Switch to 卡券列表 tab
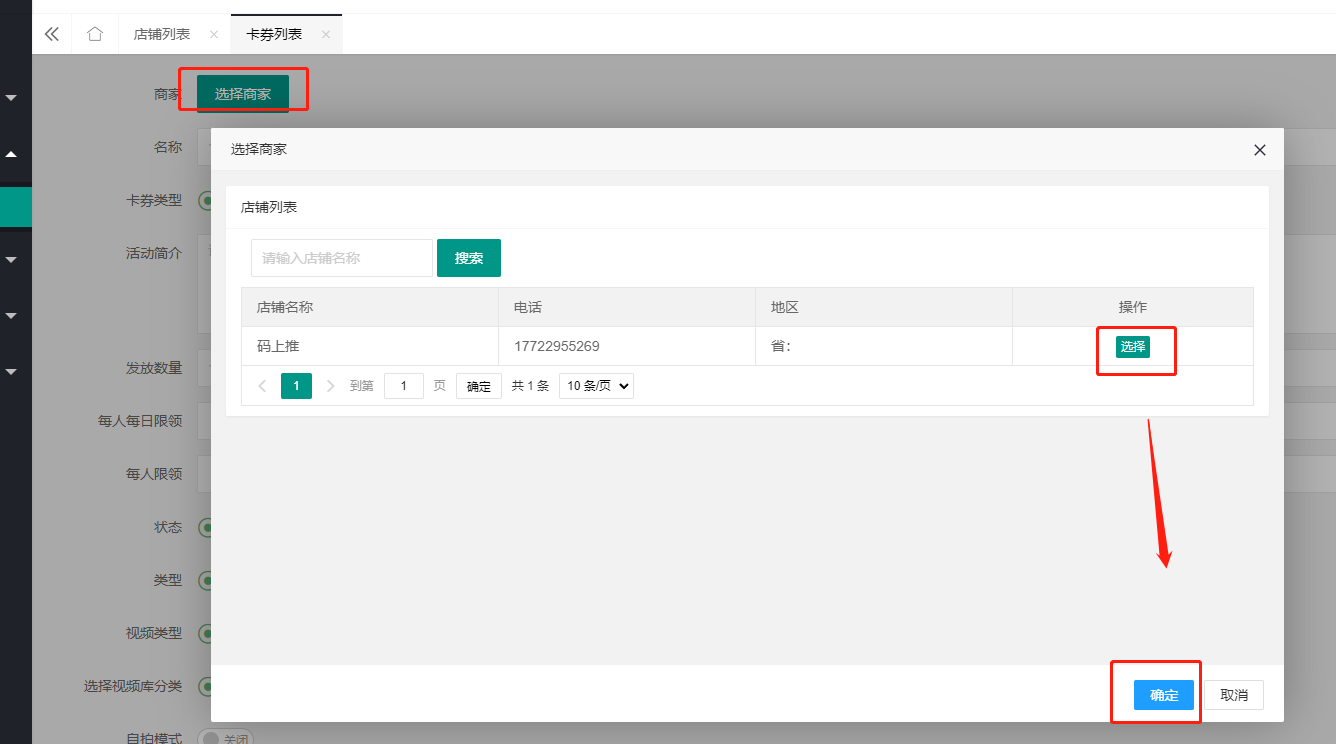1336x744 pixels. coord(274,34)
